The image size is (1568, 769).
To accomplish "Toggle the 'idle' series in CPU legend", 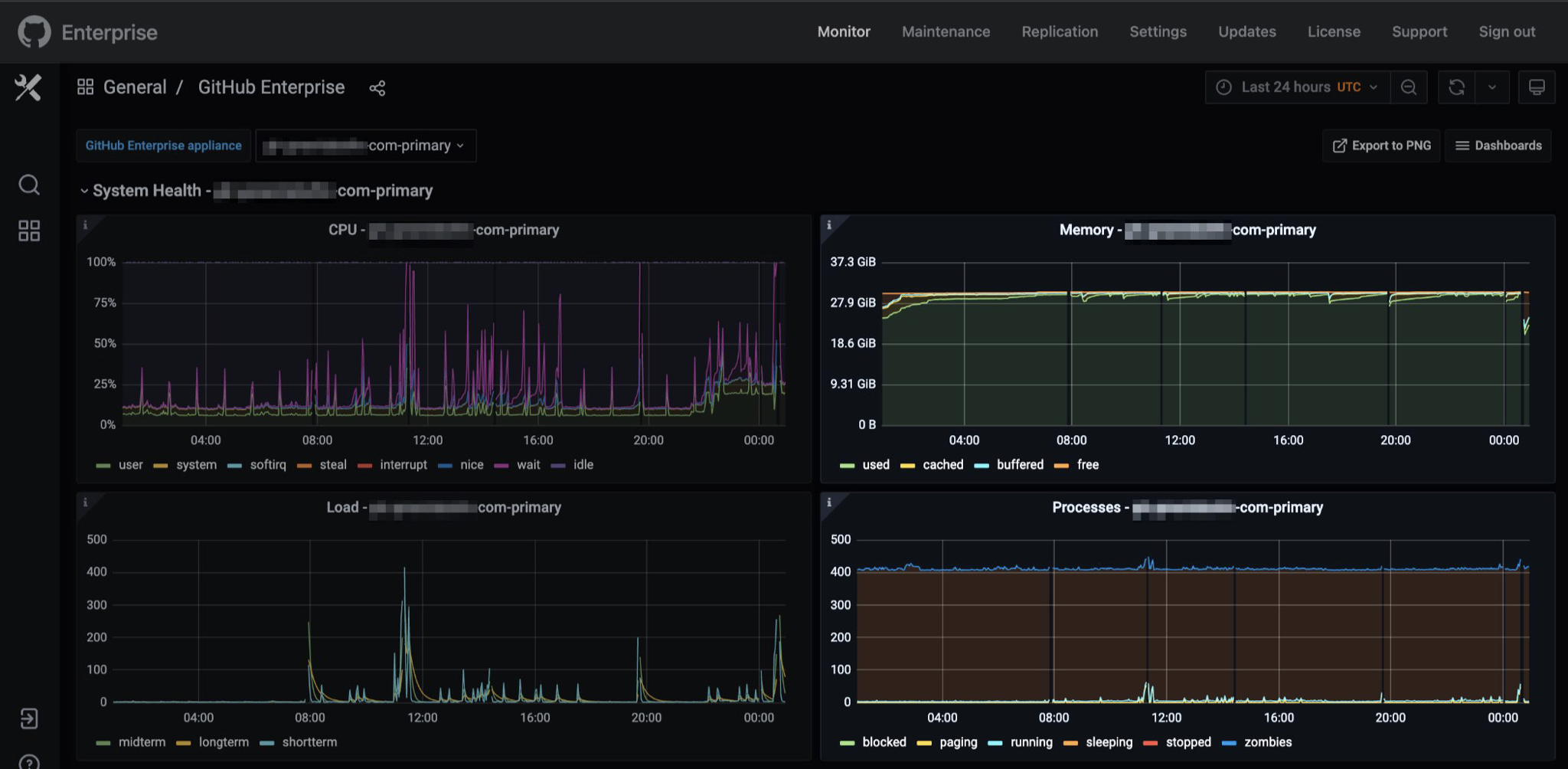I will pyautogui.click(x=583, y=465).
